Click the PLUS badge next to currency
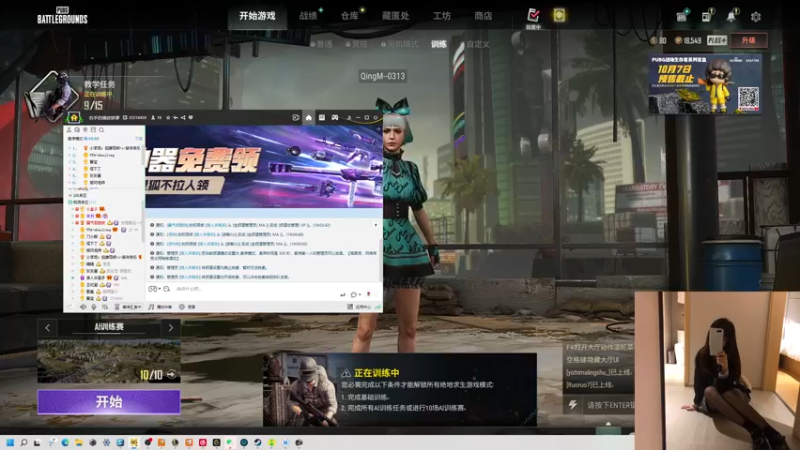This screenshot has height=450, width=800. tap(716, 40)
